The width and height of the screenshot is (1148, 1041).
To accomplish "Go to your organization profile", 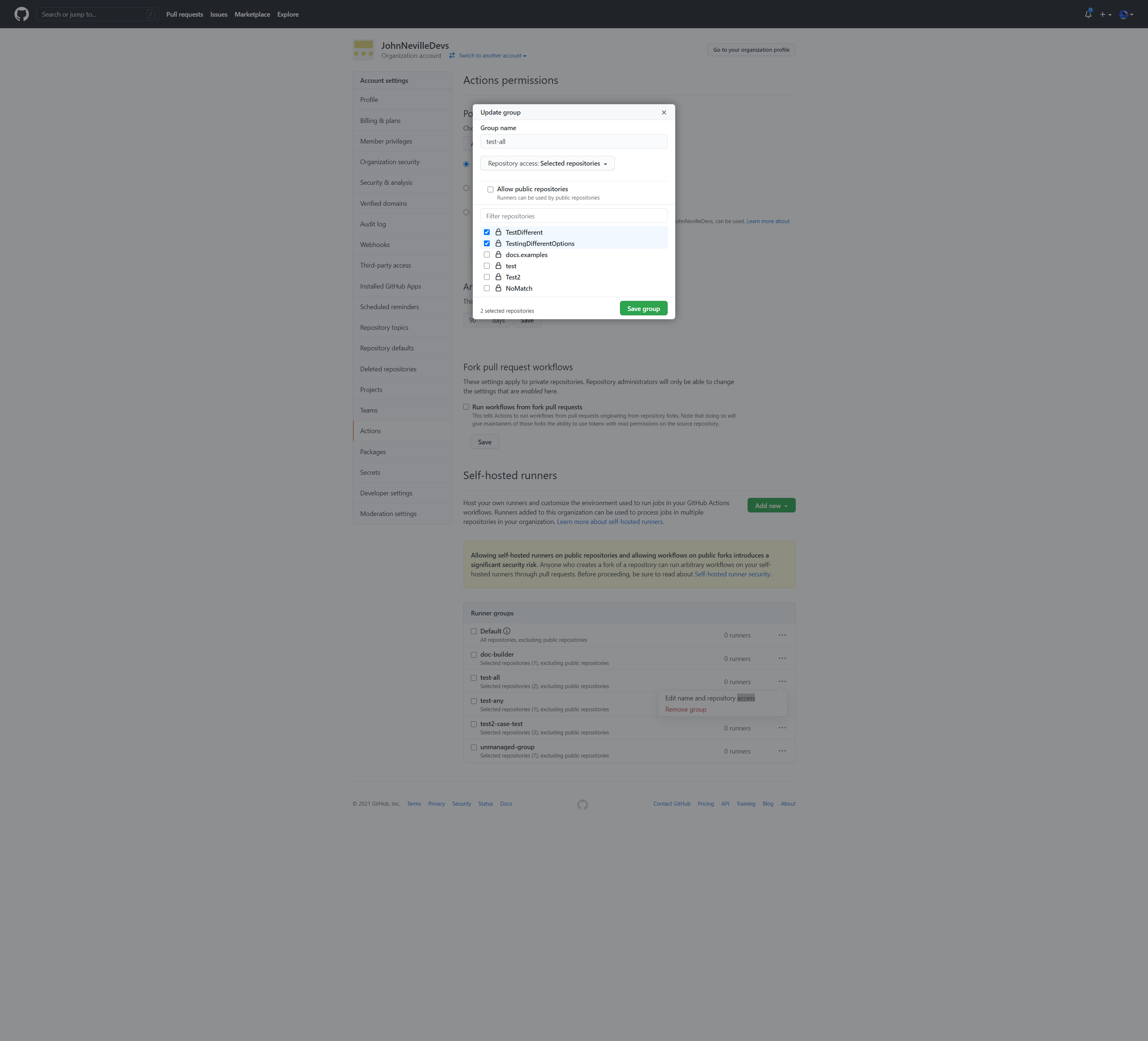I will [751, 50].
